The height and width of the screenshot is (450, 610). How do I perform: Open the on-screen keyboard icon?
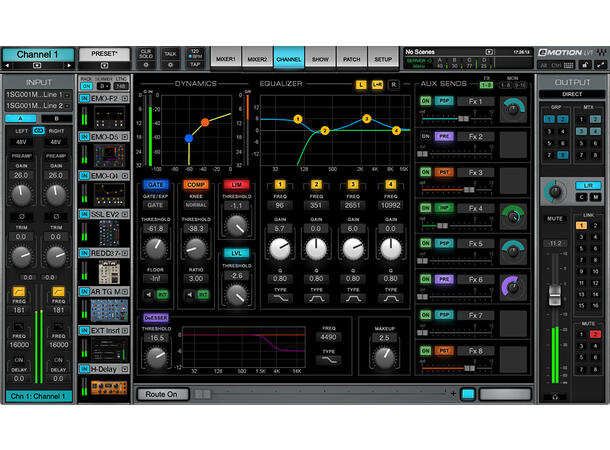(568, 65)
